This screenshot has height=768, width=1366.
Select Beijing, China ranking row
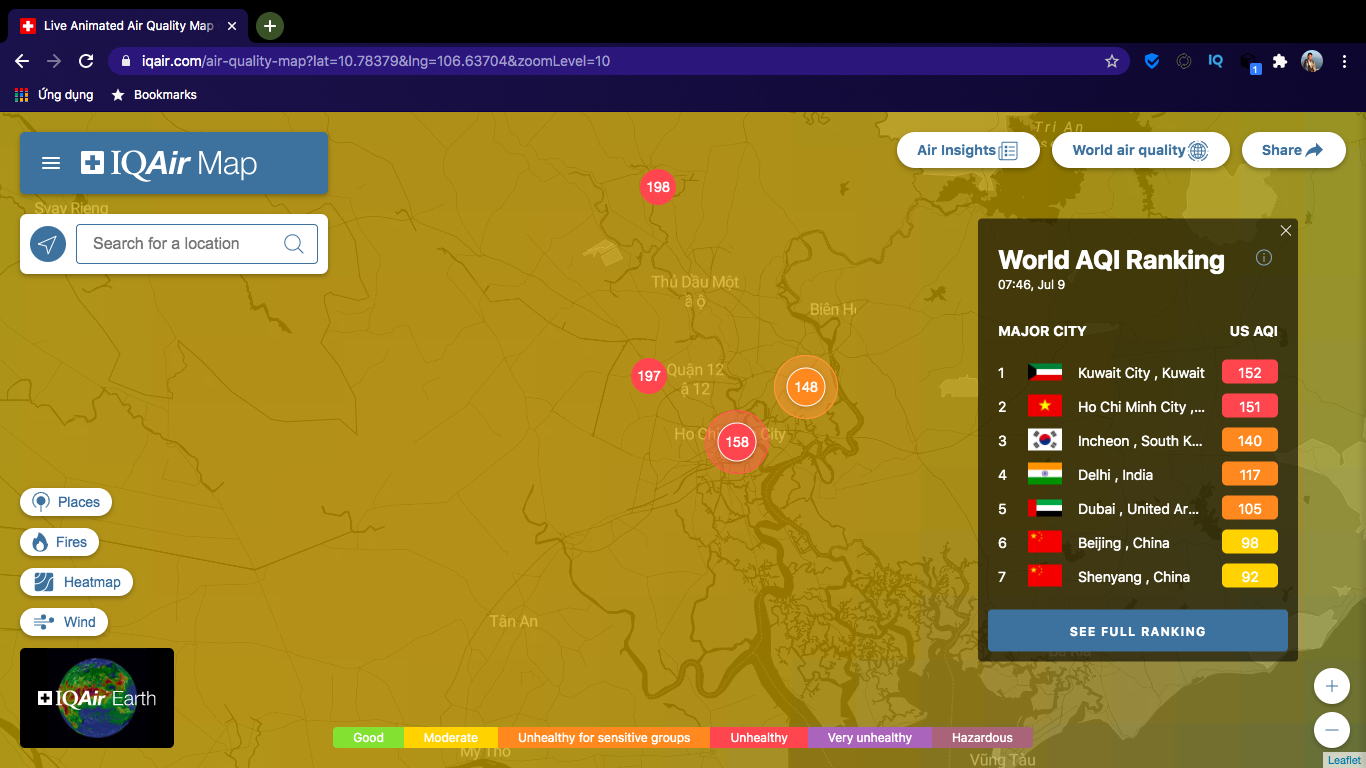coord(1138,543)
